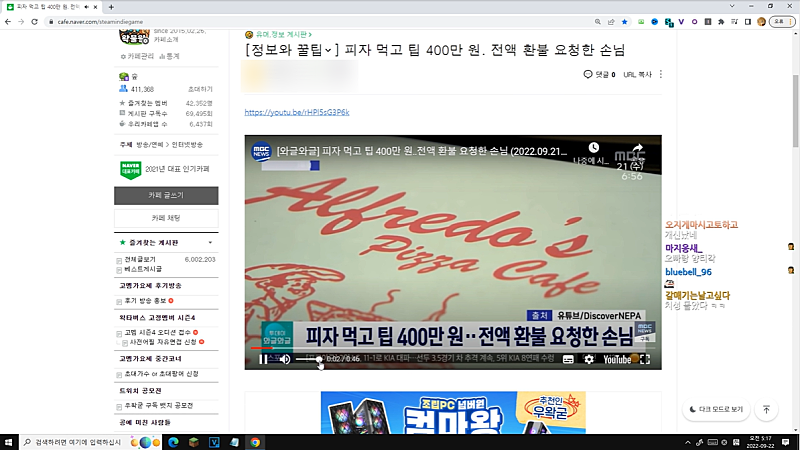
Task: Click chat username bluebell_96
Action: point(688,272)
